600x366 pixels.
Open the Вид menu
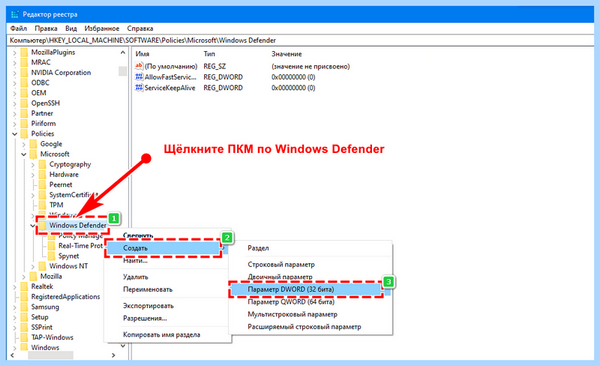(71, 28)
